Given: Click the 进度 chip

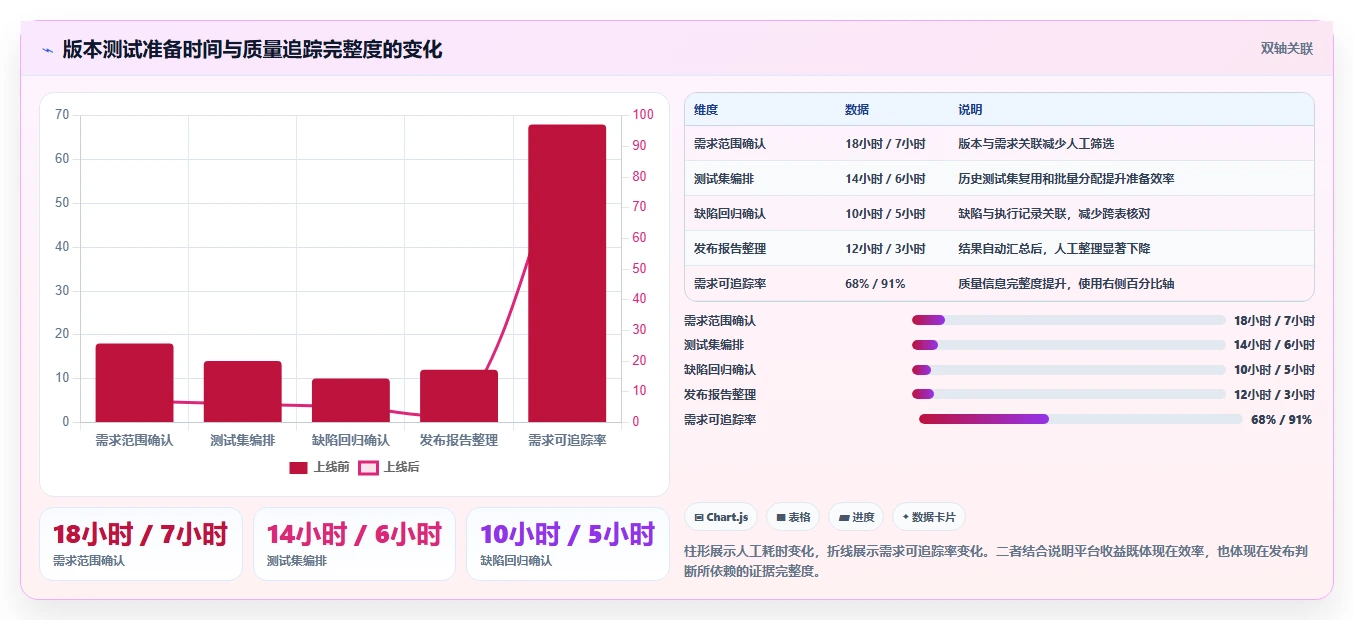Looking at the screenshot, I should click(x=856, y=517).
